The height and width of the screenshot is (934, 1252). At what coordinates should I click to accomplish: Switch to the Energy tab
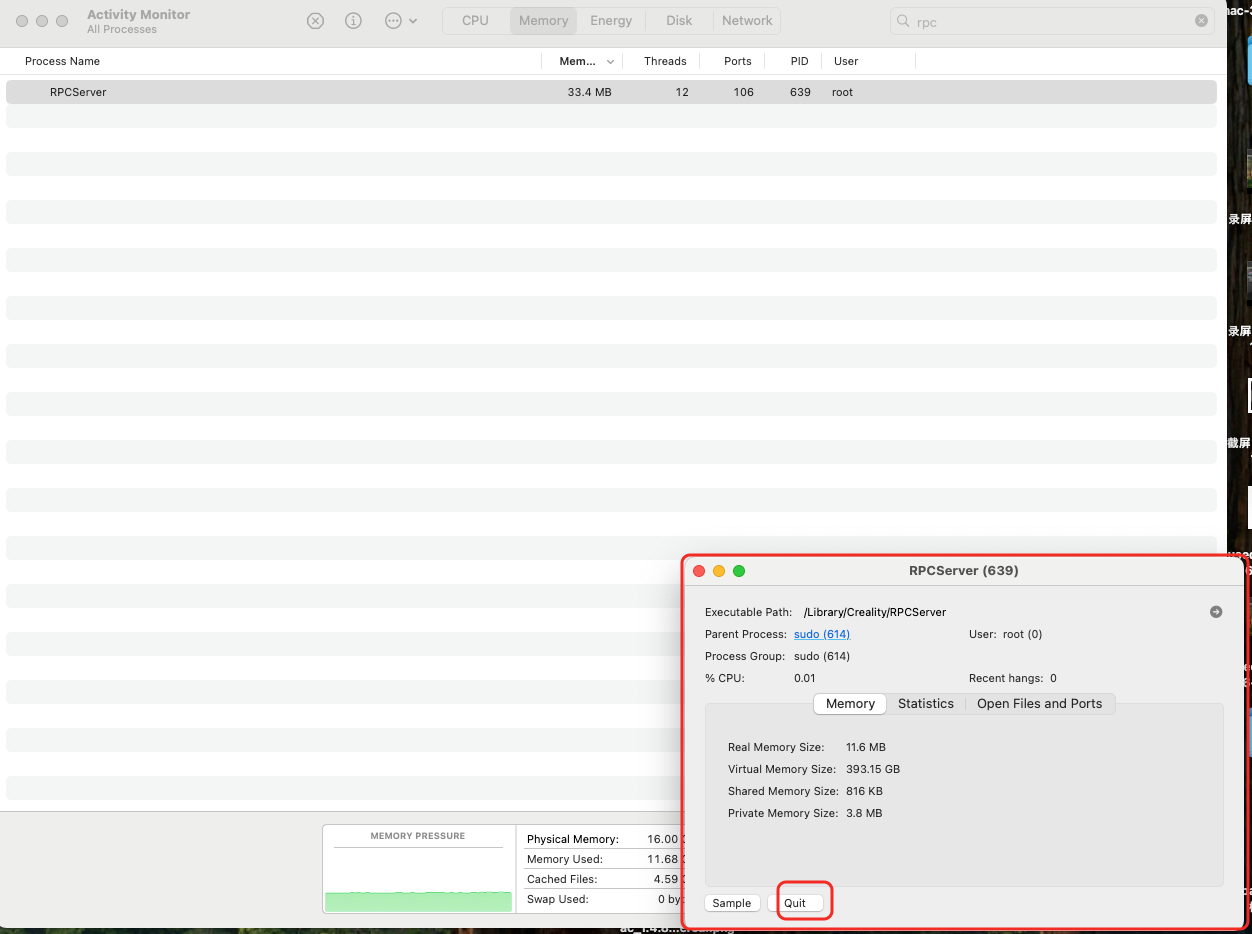(611, 21)
